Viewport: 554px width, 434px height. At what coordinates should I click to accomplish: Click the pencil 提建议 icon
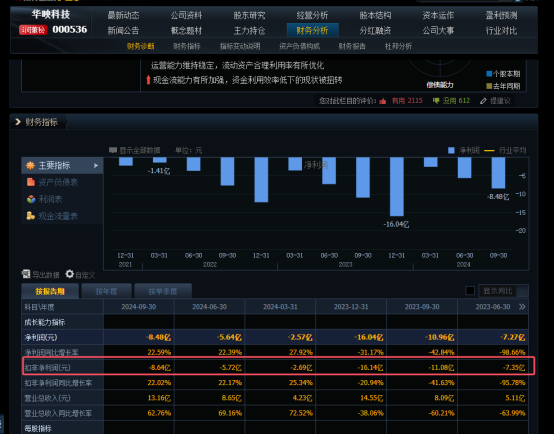(x=483, y=101)
